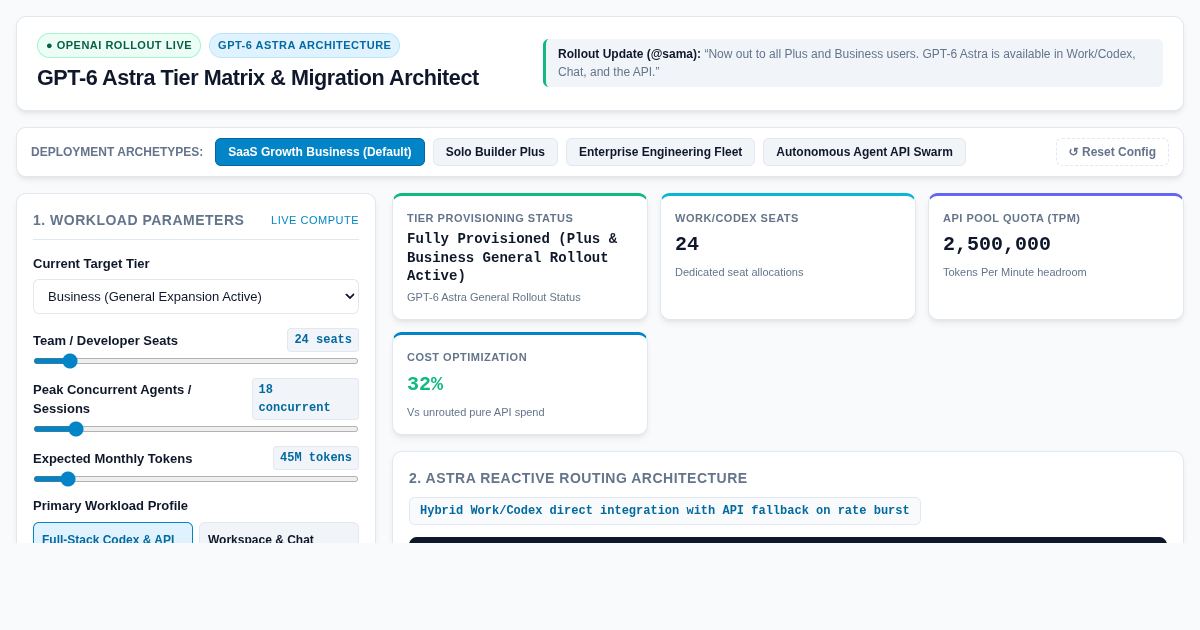
Task: Click the OpenAI Rollout Live badge
Action: click(x=119, y=45)
